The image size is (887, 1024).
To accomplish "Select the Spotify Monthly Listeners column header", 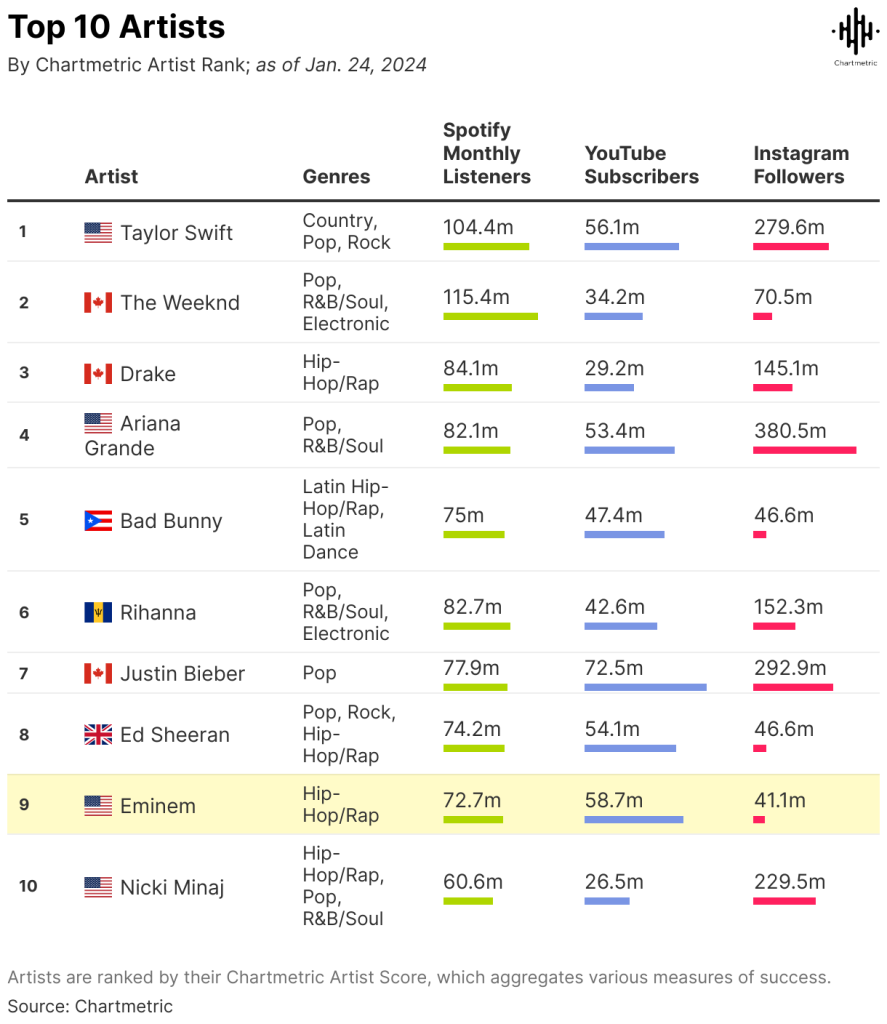I will point(487,153).
